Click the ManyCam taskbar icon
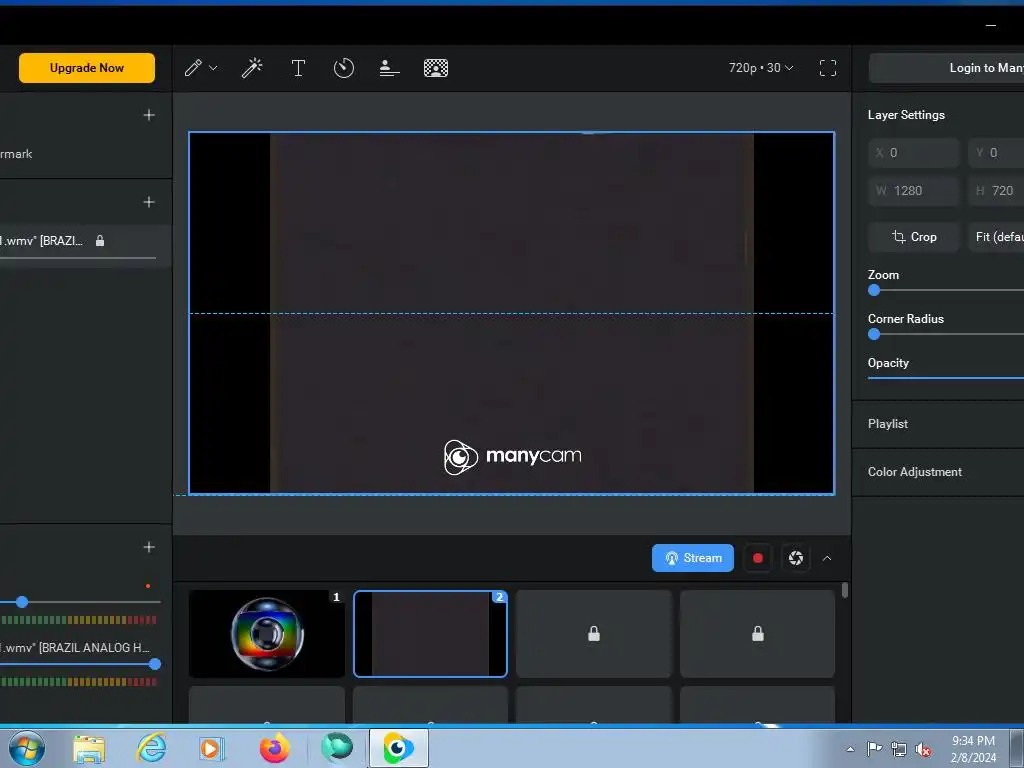The width and height of the screenshot is (1024, 768). [x=398, y=748]
